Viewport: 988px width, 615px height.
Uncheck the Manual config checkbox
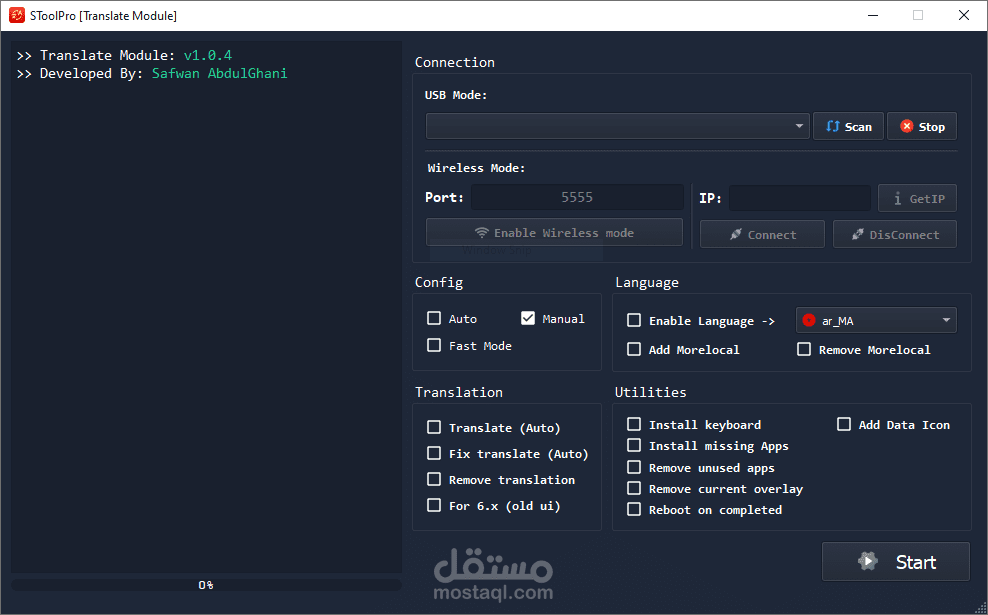(529, 319)
